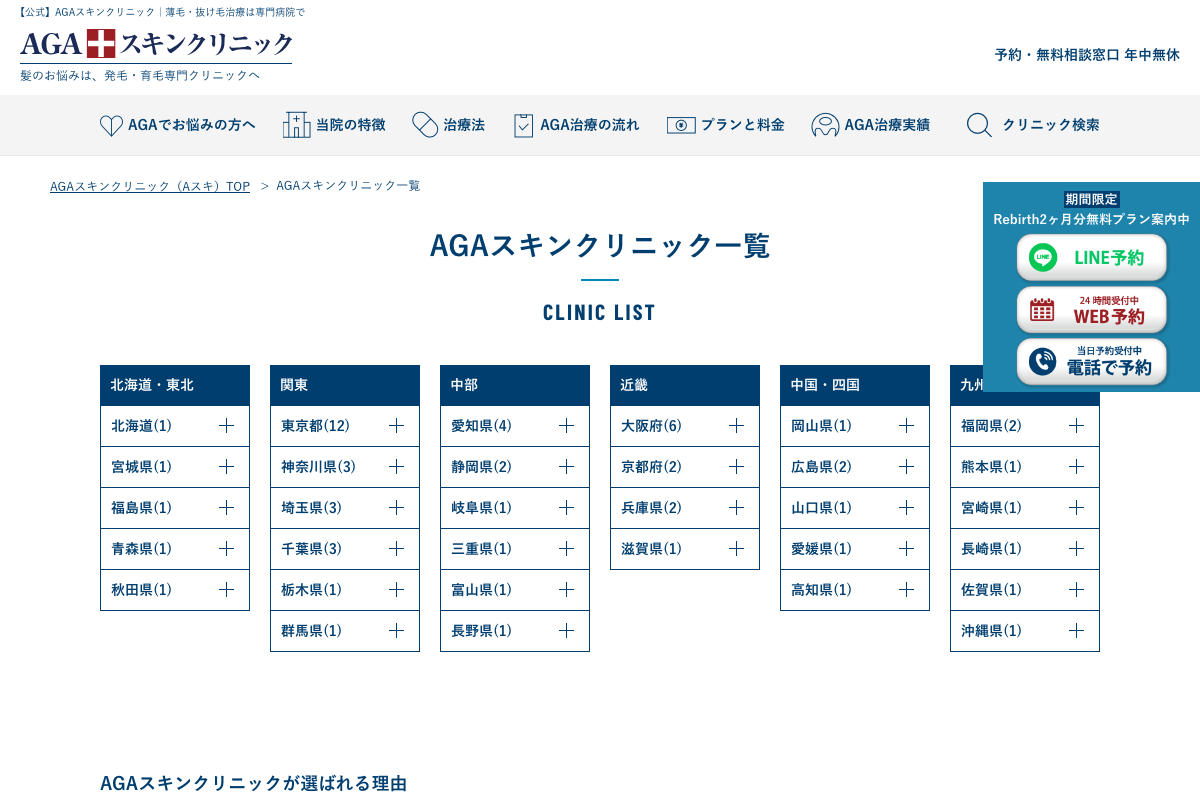Click the AGAスキンクリニック（Aスキ）TOP breadcrumb link
The height and width of the screenshot is (800, 1200).
149,185
